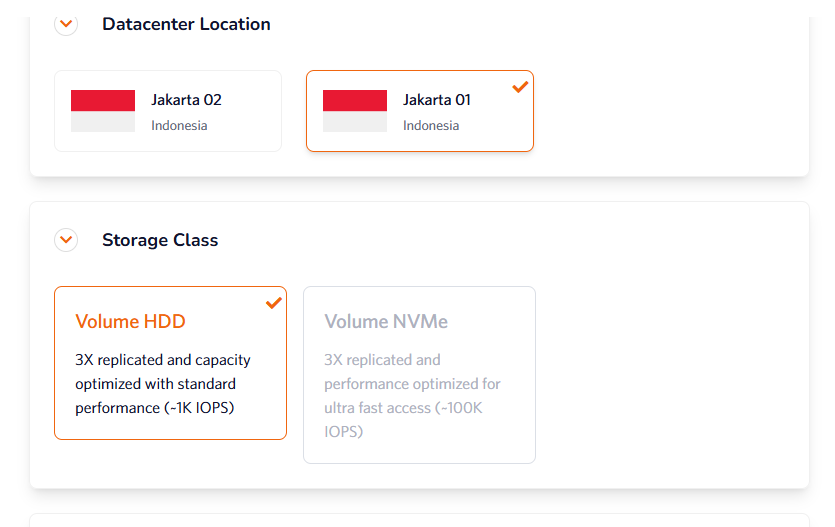Click the Jakarta 02 Indonesian flag icon

point(103,111)
